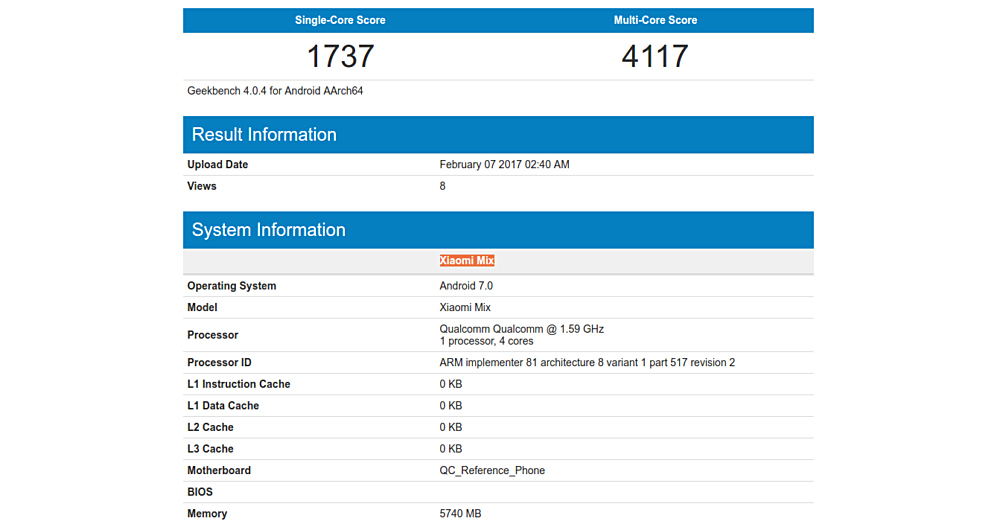Click the BIOS label
1000x527 pixels.
tap(200, 492)
